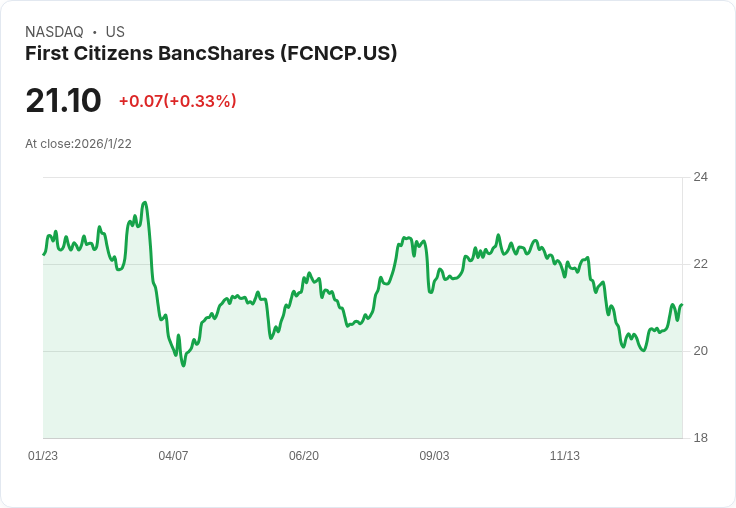
Task: Select the 01/23 date on x-axis
Action: click(43, 456)
